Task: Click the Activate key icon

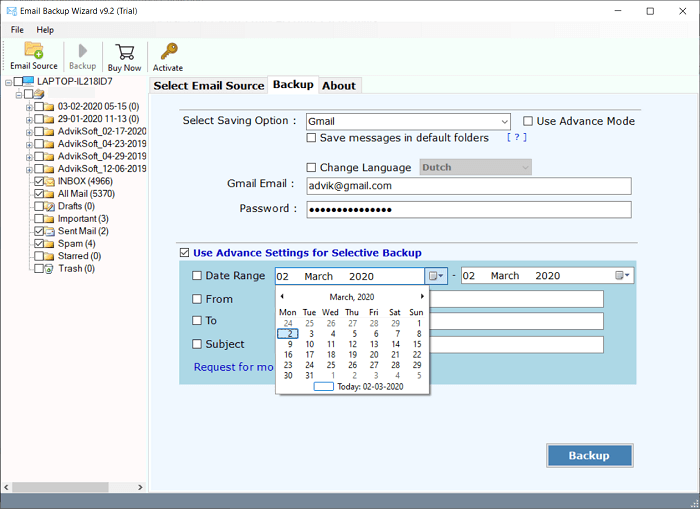Action: [169, 51]
